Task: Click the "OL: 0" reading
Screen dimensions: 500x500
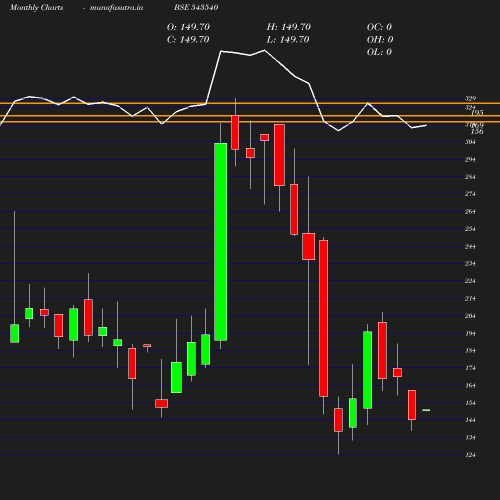Action: (x=379, y=52)
